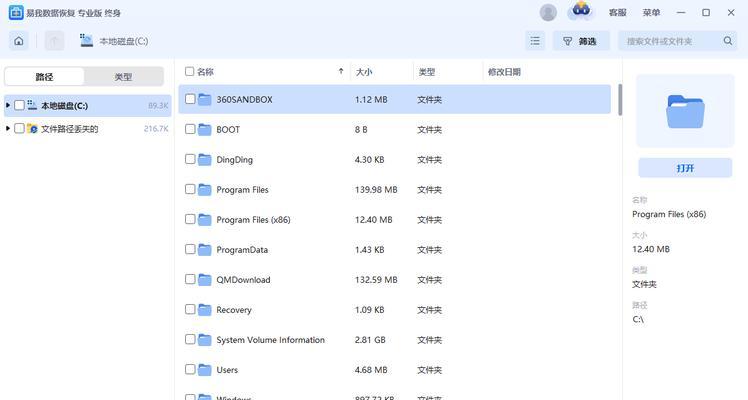Click the DingDing folder icon
748x400 pixels.
(x=205, y=159)
